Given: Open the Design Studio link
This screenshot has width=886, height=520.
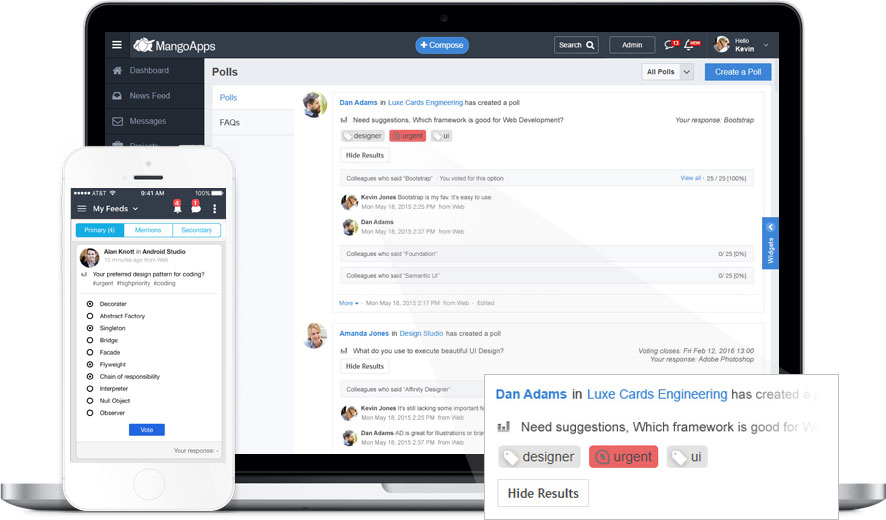Looking at the screenshot, I should (421, 333).
